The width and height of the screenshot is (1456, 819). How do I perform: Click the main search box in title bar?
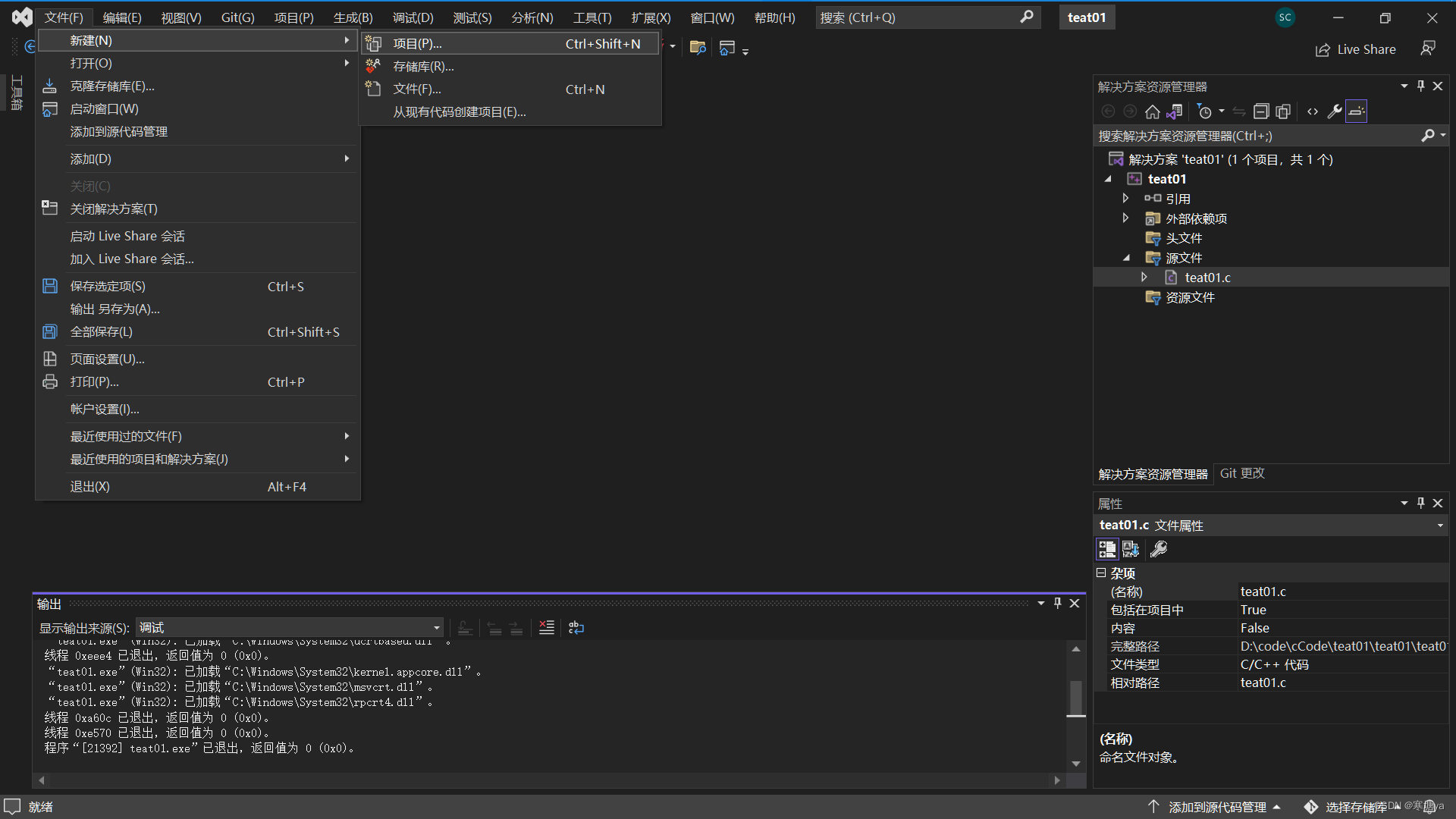927,17
